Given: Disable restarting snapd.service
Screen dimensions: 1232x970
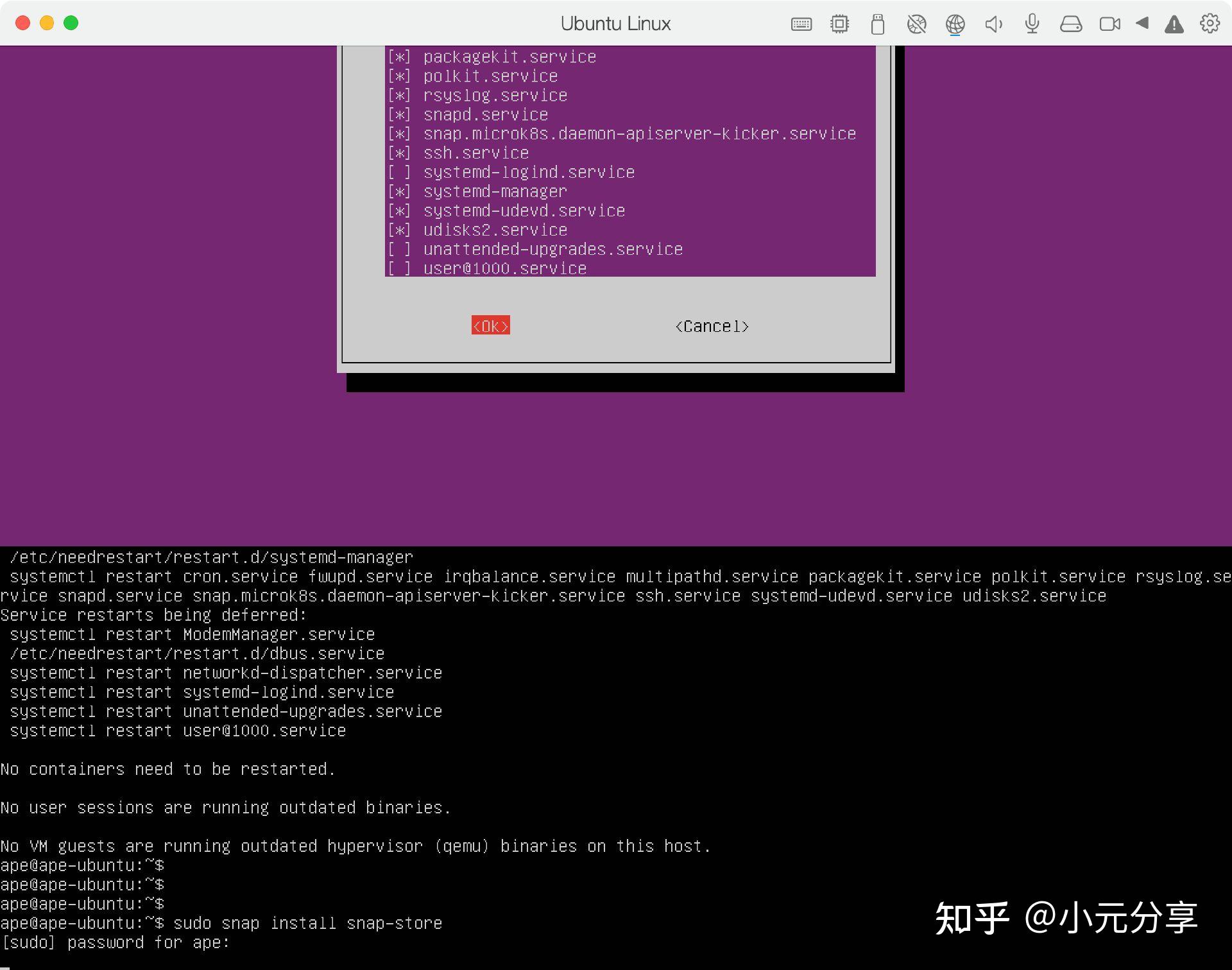Looking at the screenshot, I should (399, 114).
